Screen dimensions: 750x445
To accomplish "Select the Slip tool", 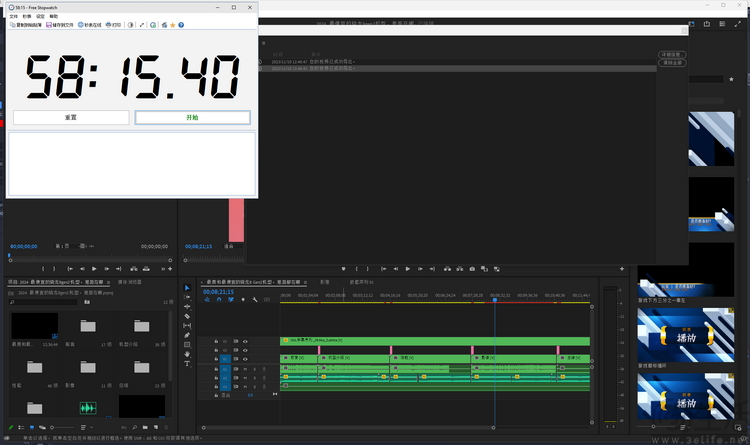I will tap(187, 326).
